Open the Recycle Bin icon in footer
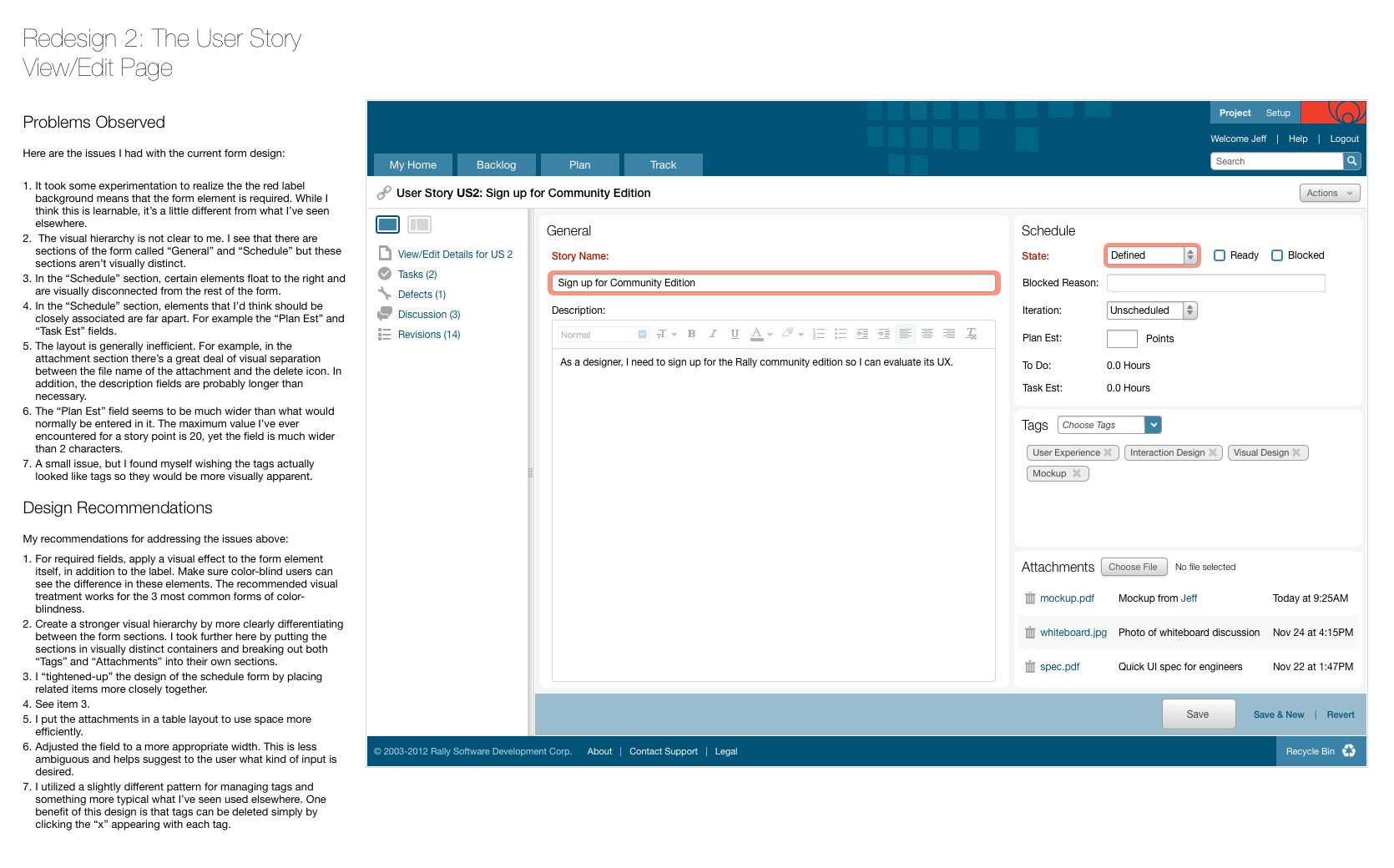The image size is (1394, 868). [x=1349, y=751]
